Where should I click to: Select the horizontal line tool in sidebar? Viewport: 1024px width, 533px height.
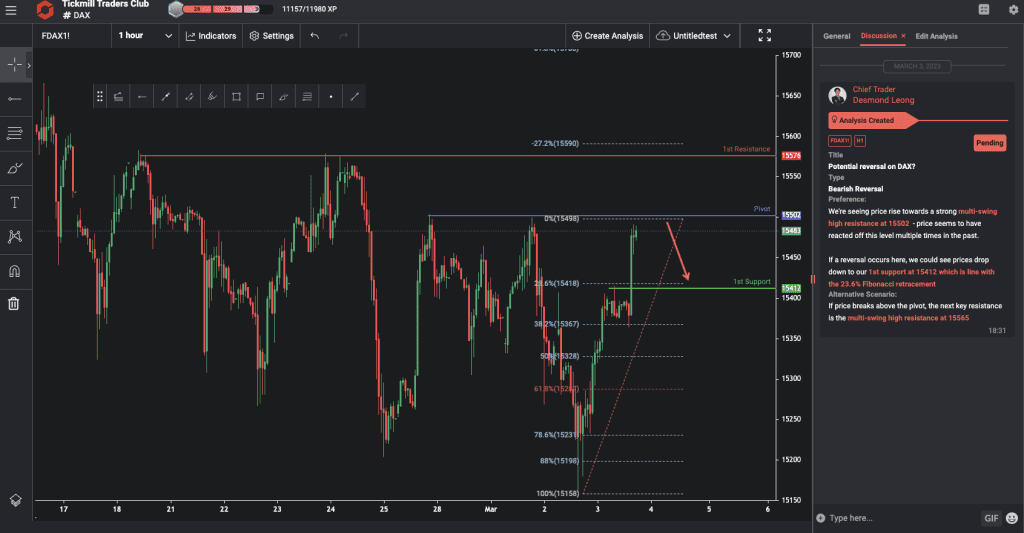point(14,99)
